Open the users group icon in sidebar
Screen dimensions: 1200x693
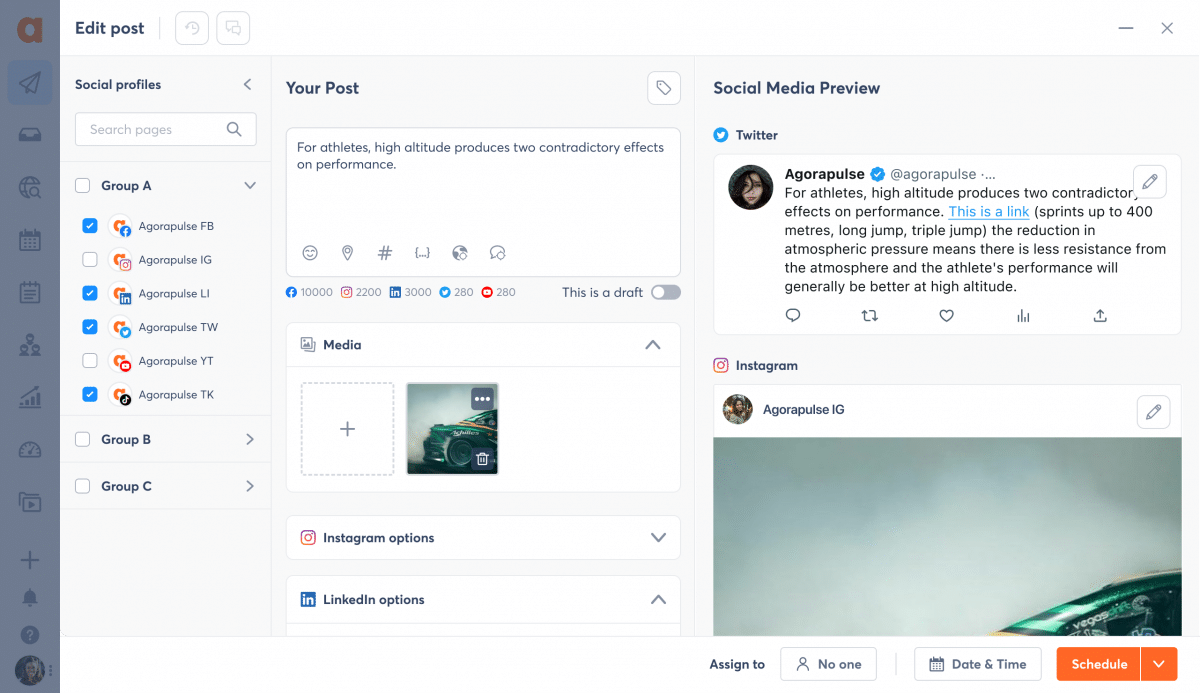(30, 346)
